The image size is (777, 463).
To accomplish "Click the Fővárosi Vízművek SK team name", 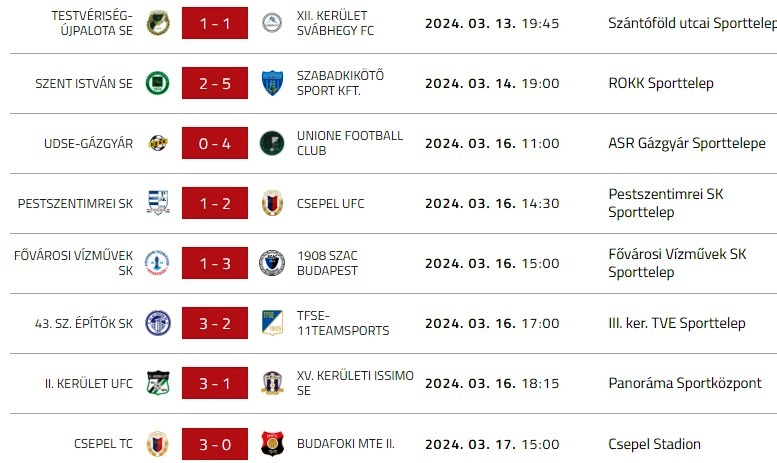I will [x=74, y=263].
